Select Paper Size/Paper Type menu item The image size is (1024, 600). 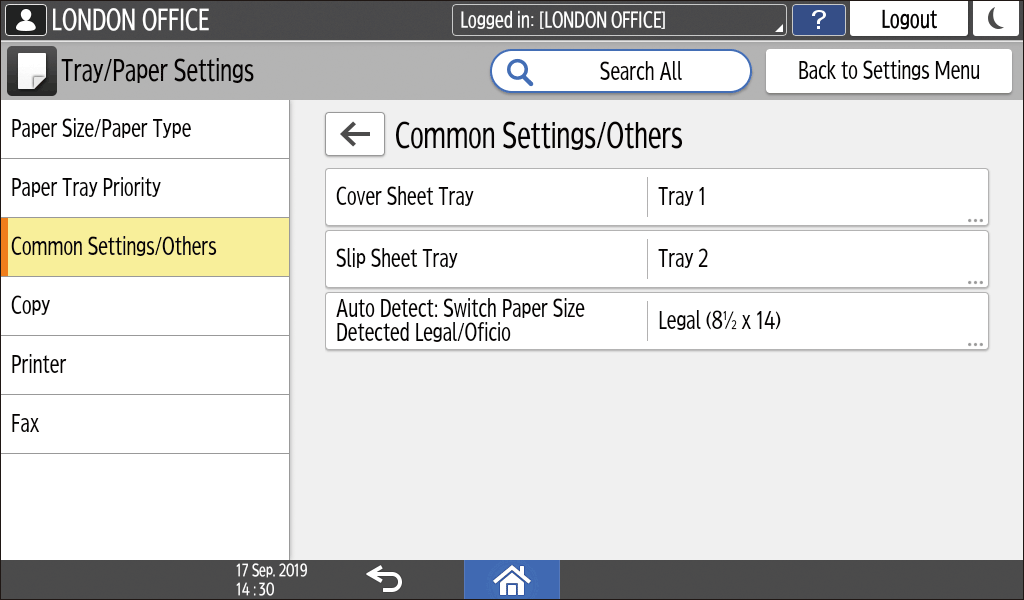click(145, 129)
